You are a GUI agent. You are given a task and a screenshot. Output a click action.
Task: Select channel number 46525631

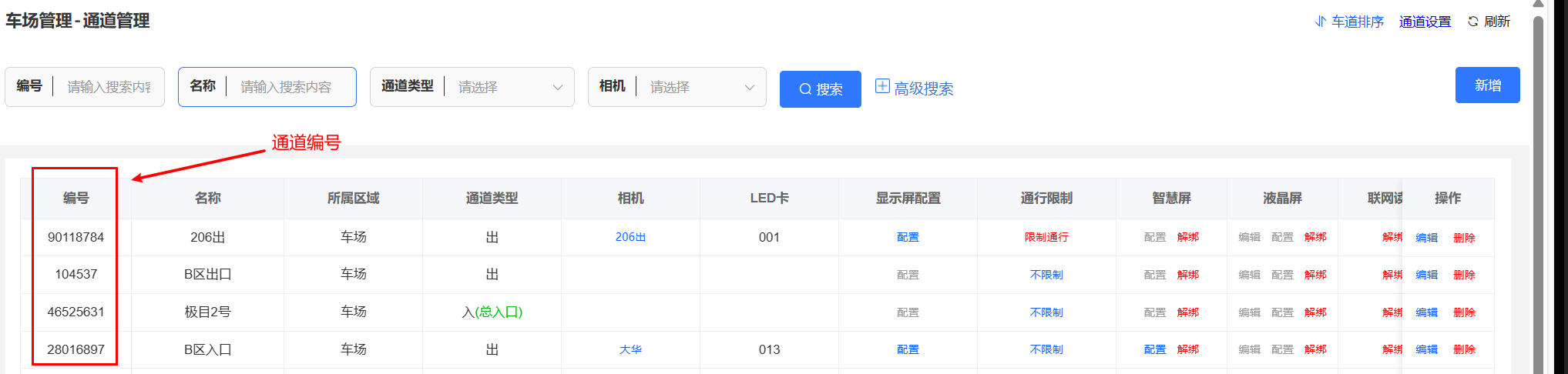click(76, 312)
